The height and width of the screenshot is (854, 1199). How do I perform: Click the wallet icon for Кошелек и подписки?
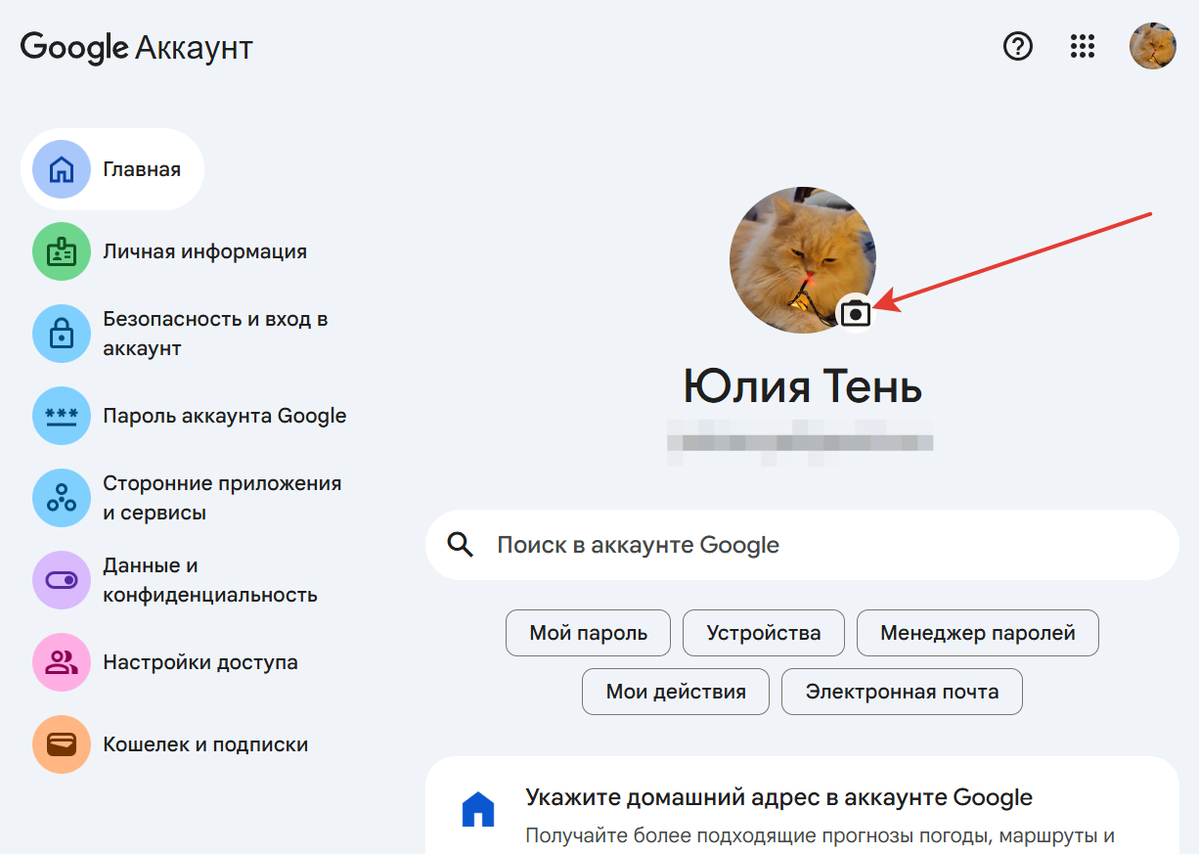pos(61,744)
